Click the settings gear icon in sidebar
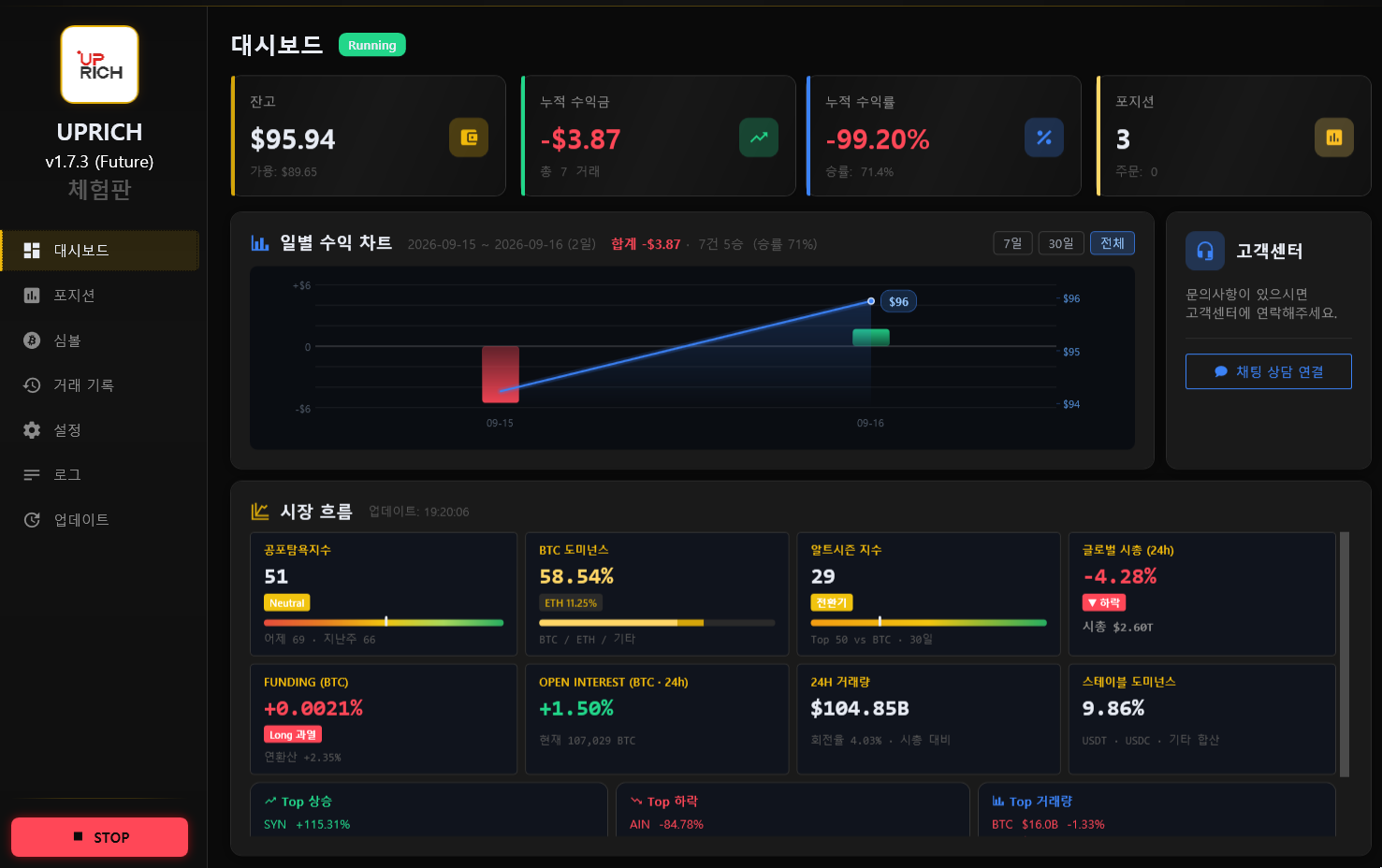Image resolution: width=1382 pixels, height=868 pixels. [x=32, y=430]
